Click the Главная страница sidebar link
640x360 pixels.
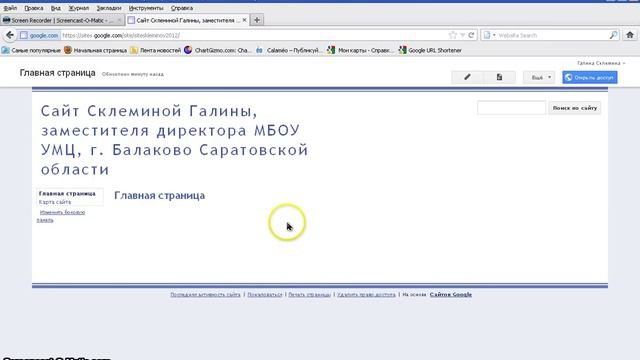pos(67,193)
